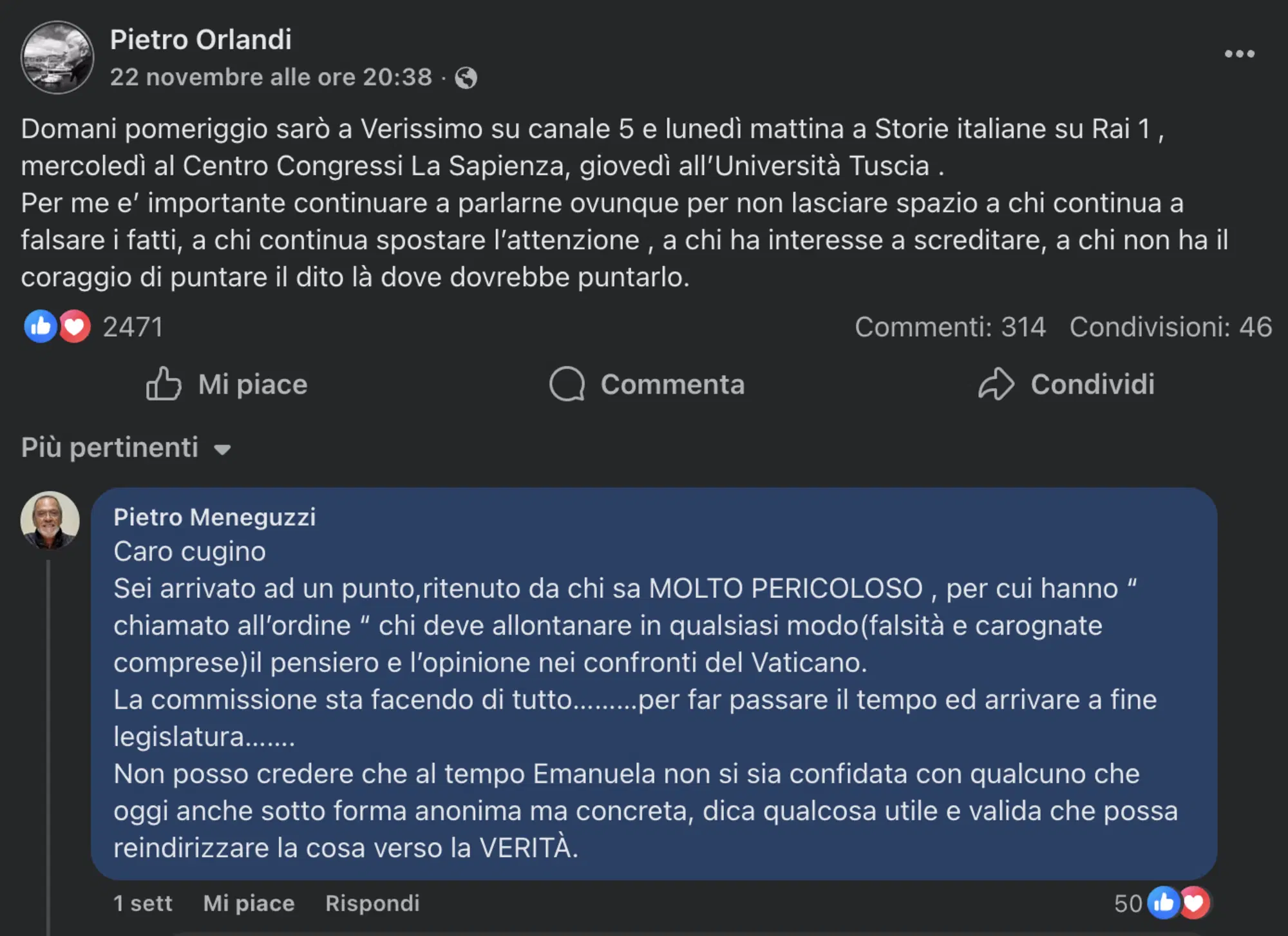
Task: Click the share arrow Condividi icon
Action: tap(996, 383)
